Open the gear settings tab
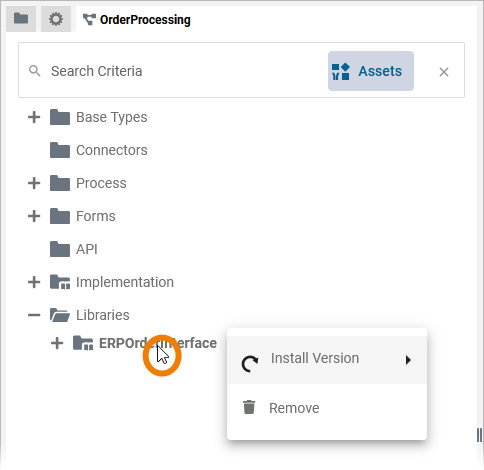The width and height of the screenshot is (484, 470). [x=56, y=19]
